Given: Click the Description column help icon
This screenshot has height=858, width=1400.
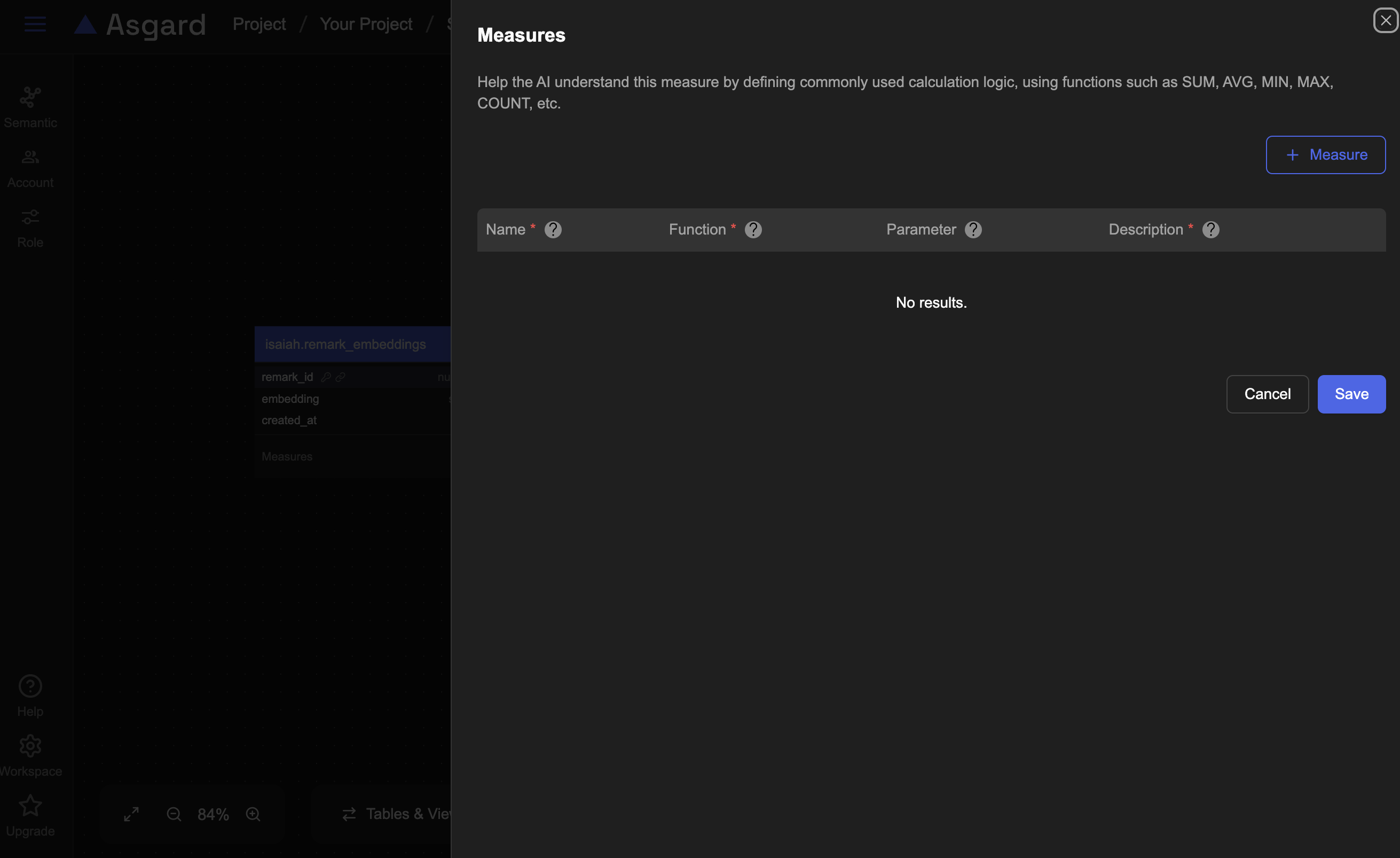Looking at the screenshot, I should click(1210, 230).
